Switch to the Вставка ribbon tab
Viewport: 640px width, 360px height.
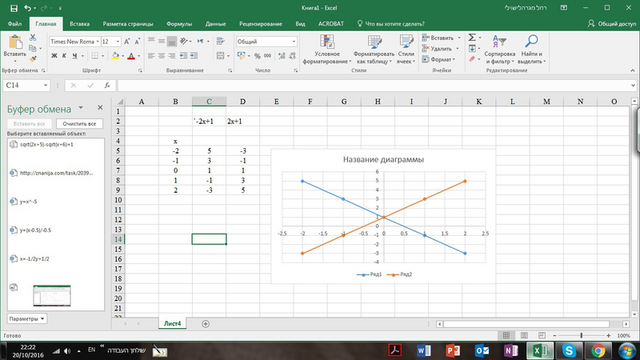click(x=80, y=24)
